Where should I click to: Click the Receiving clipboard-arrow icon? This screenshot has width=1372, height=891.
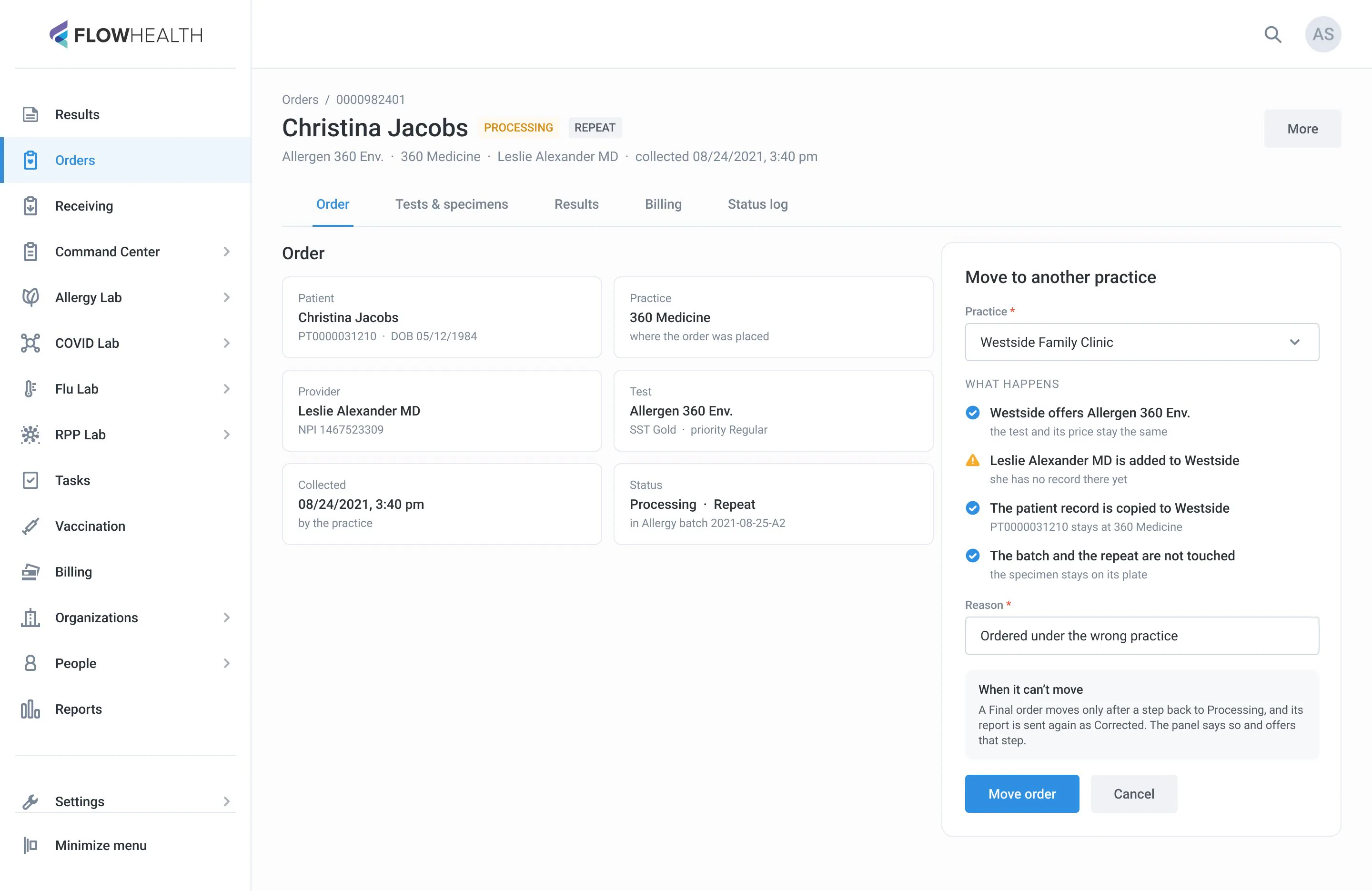pos(30,206)
